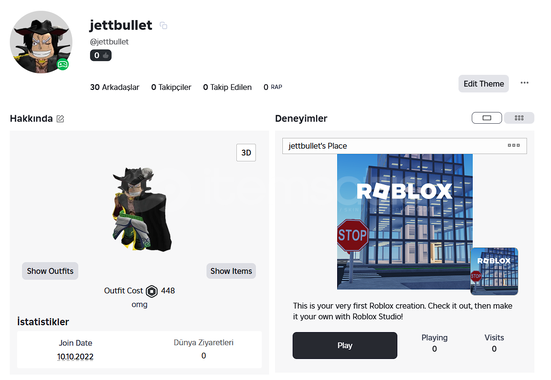
Task: Click the profile avatar headshot
Action: [41, 42]
